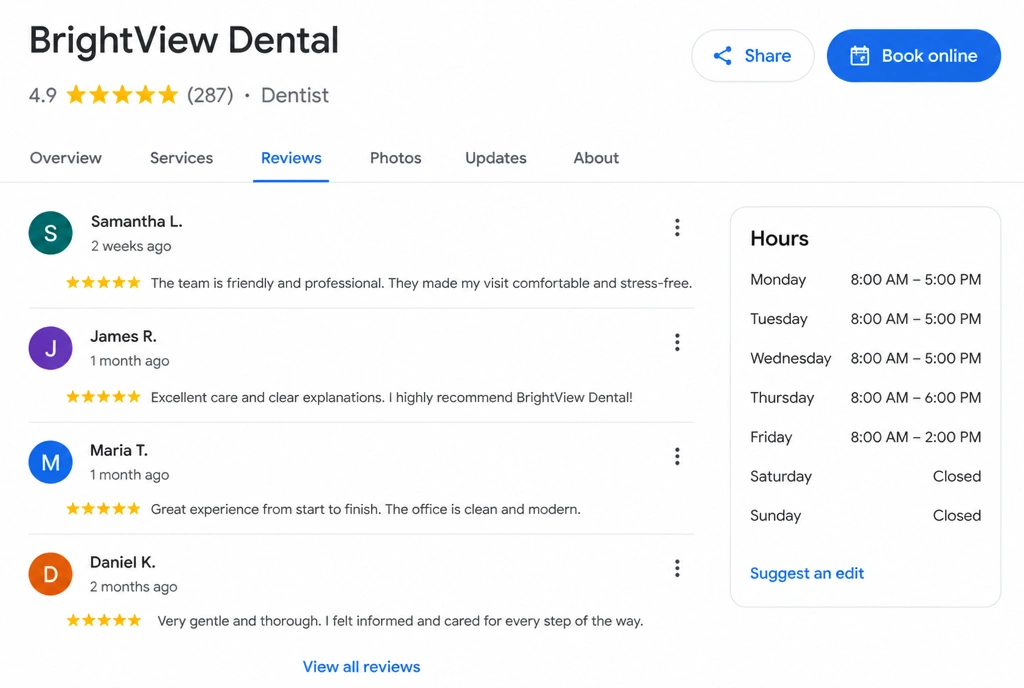The image size is (1024, 688).
Task: Click the overall 4.9 star rating stars
Action: [x=122, y=95]
